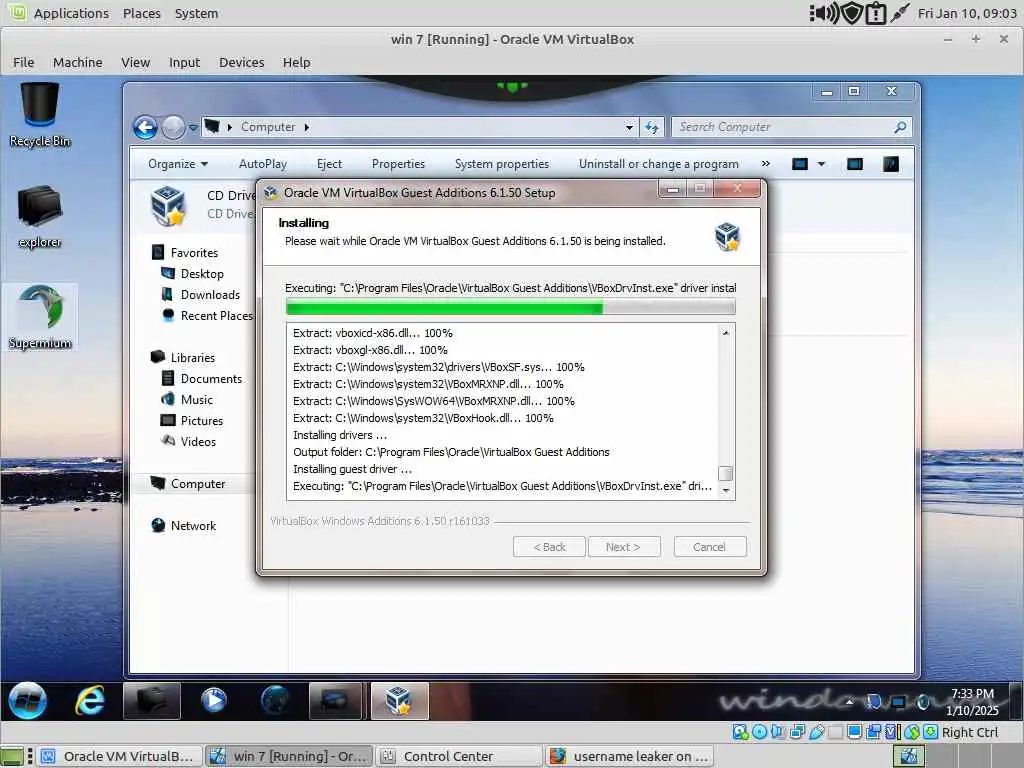This screenshot has width=1024, height=768.
Task: Select Network in navigation pane
Action: [x=193, y=526]
